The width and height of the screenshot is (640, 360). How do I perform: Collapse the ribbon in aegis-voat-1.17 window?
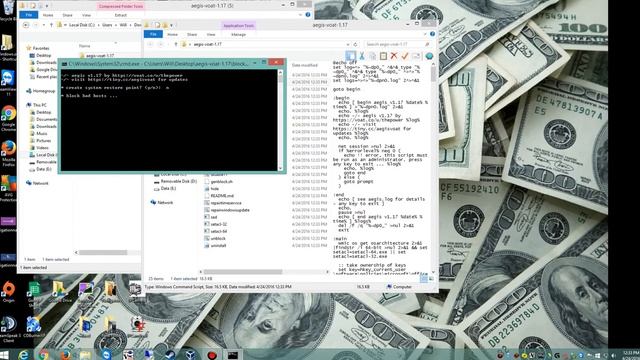point(425,34)
